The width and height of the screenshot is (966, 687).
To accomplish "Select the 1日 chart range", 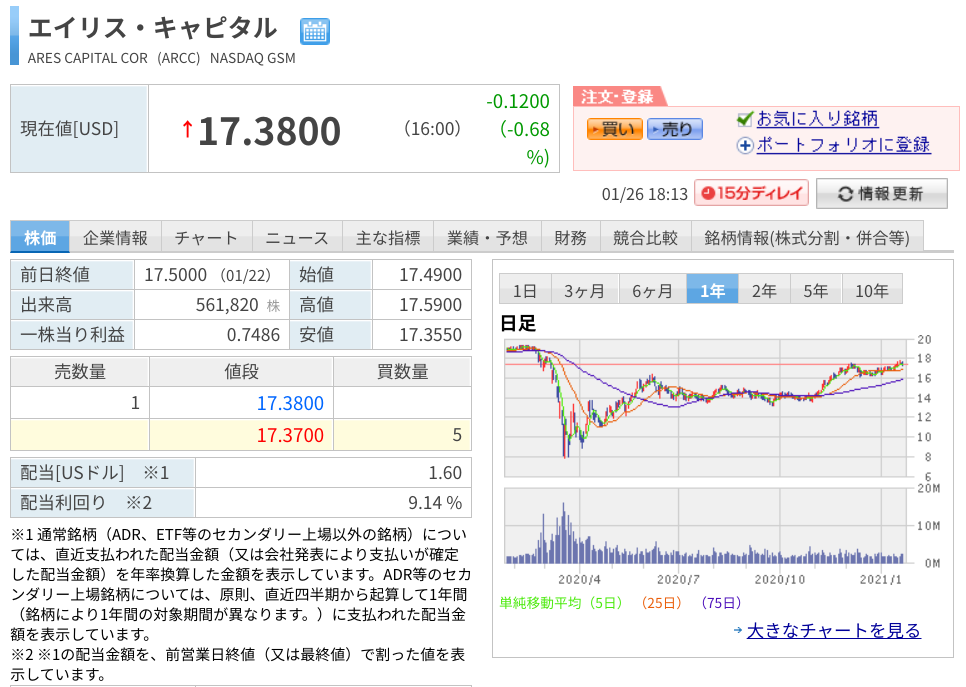I will (x=525, y=290).
